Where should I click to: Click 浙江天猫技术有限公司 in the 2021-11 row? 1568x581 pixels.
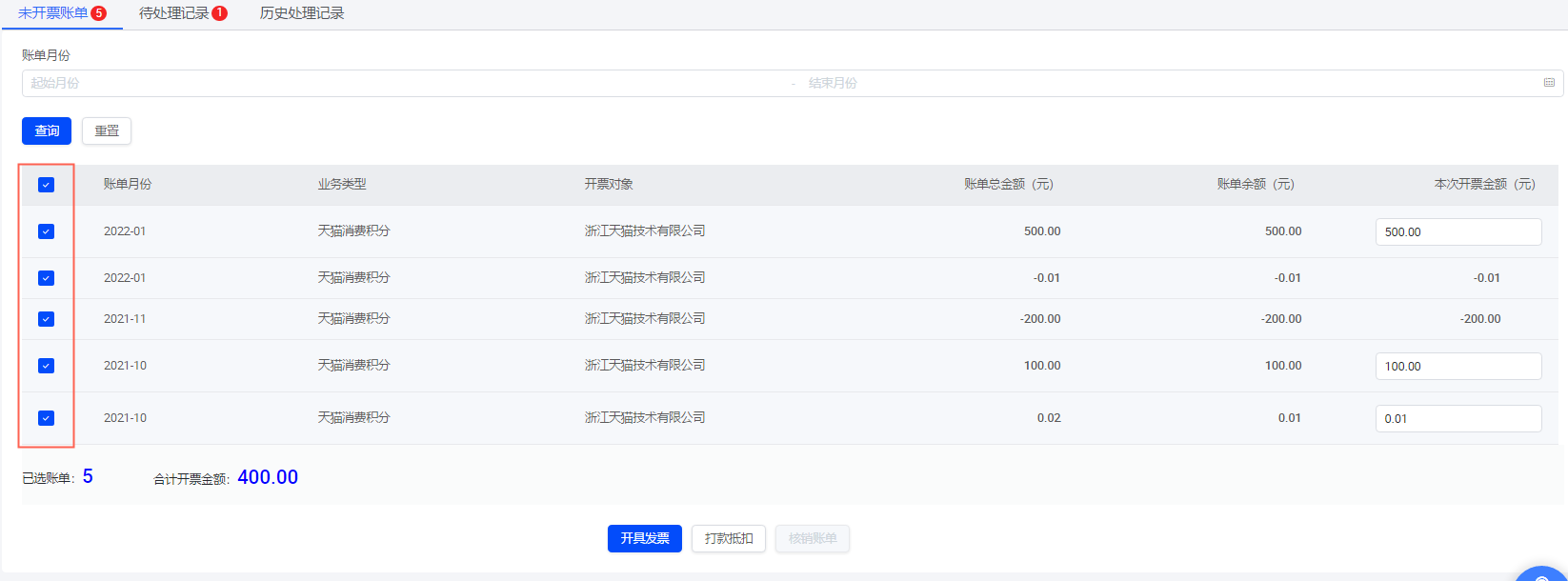coord(645,319)
